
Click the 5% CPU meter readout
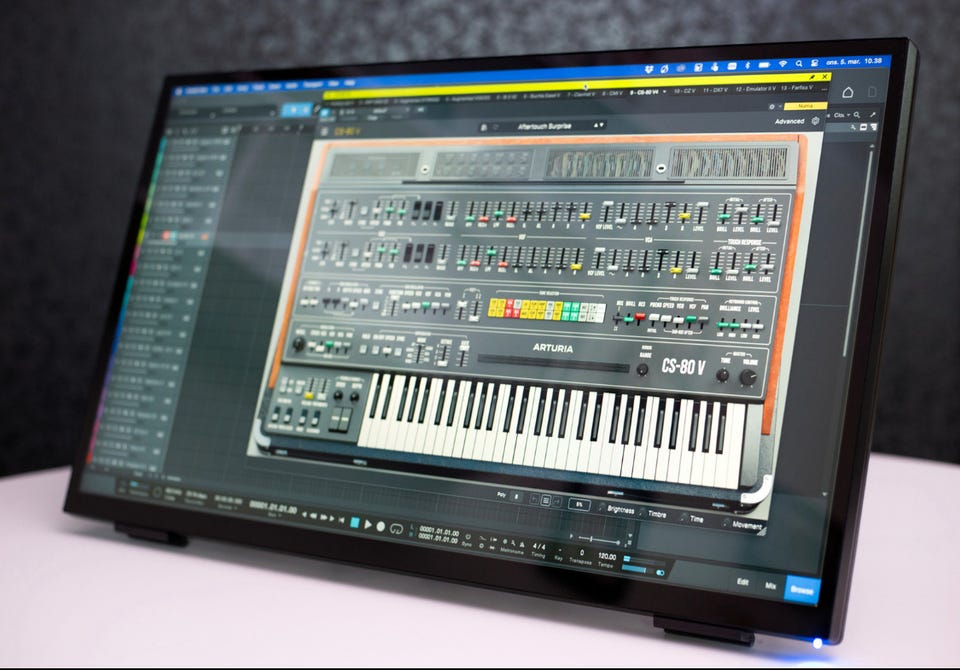579,505
